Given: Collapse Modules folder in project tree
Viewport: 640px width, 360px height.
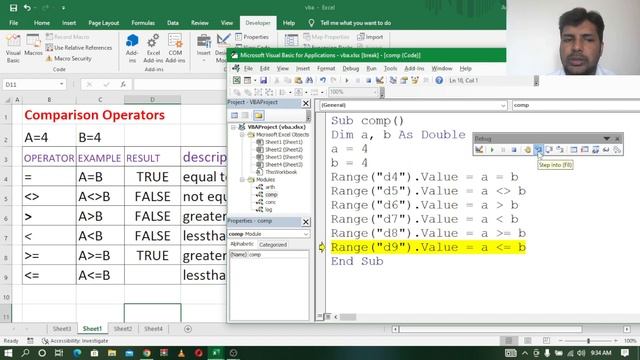Looking at the screenshot, I should pyautogui.click(x=242, y=180).
